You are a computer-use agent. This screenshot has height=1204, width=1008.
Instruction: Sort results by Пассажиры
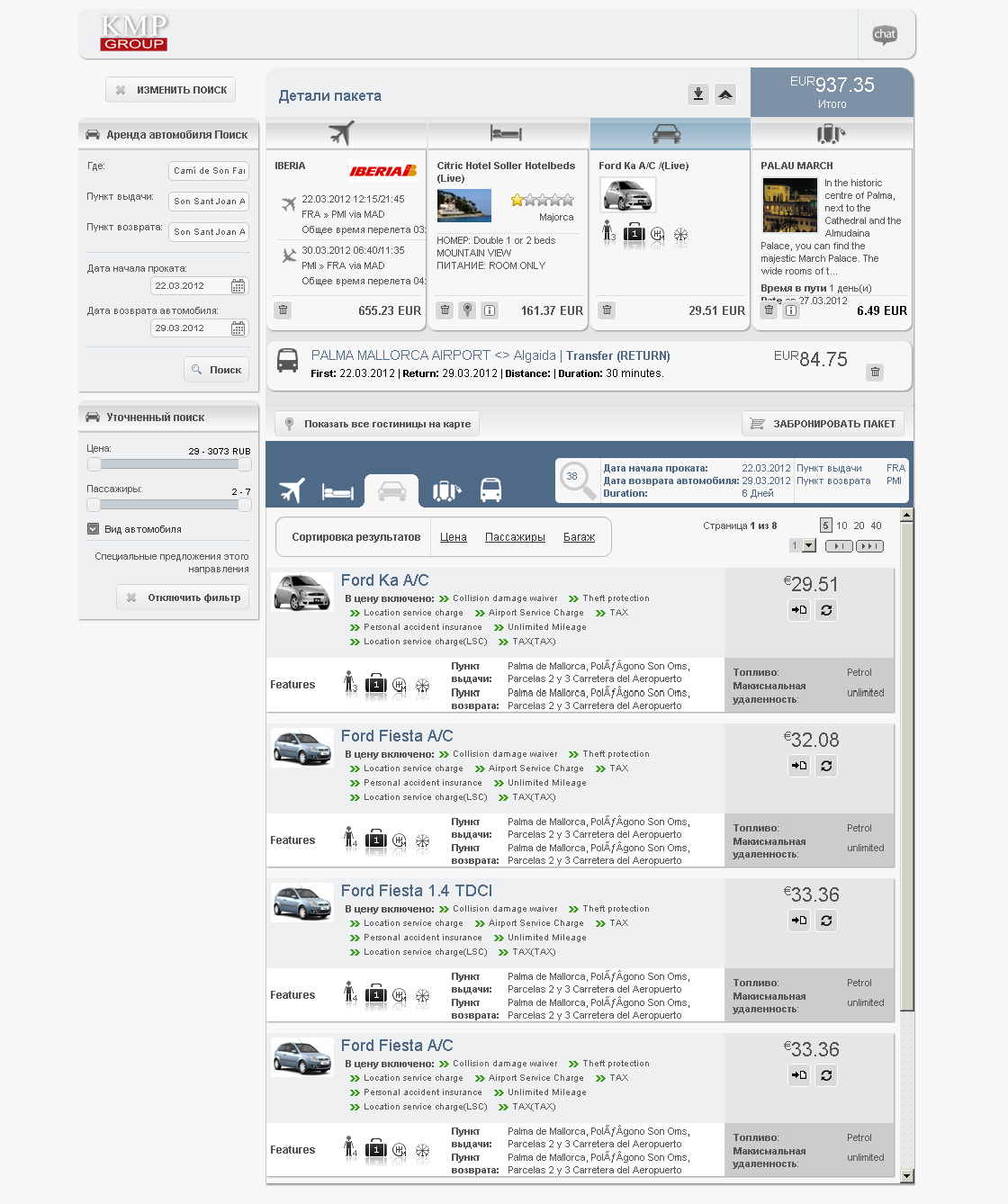coord(515,537)
